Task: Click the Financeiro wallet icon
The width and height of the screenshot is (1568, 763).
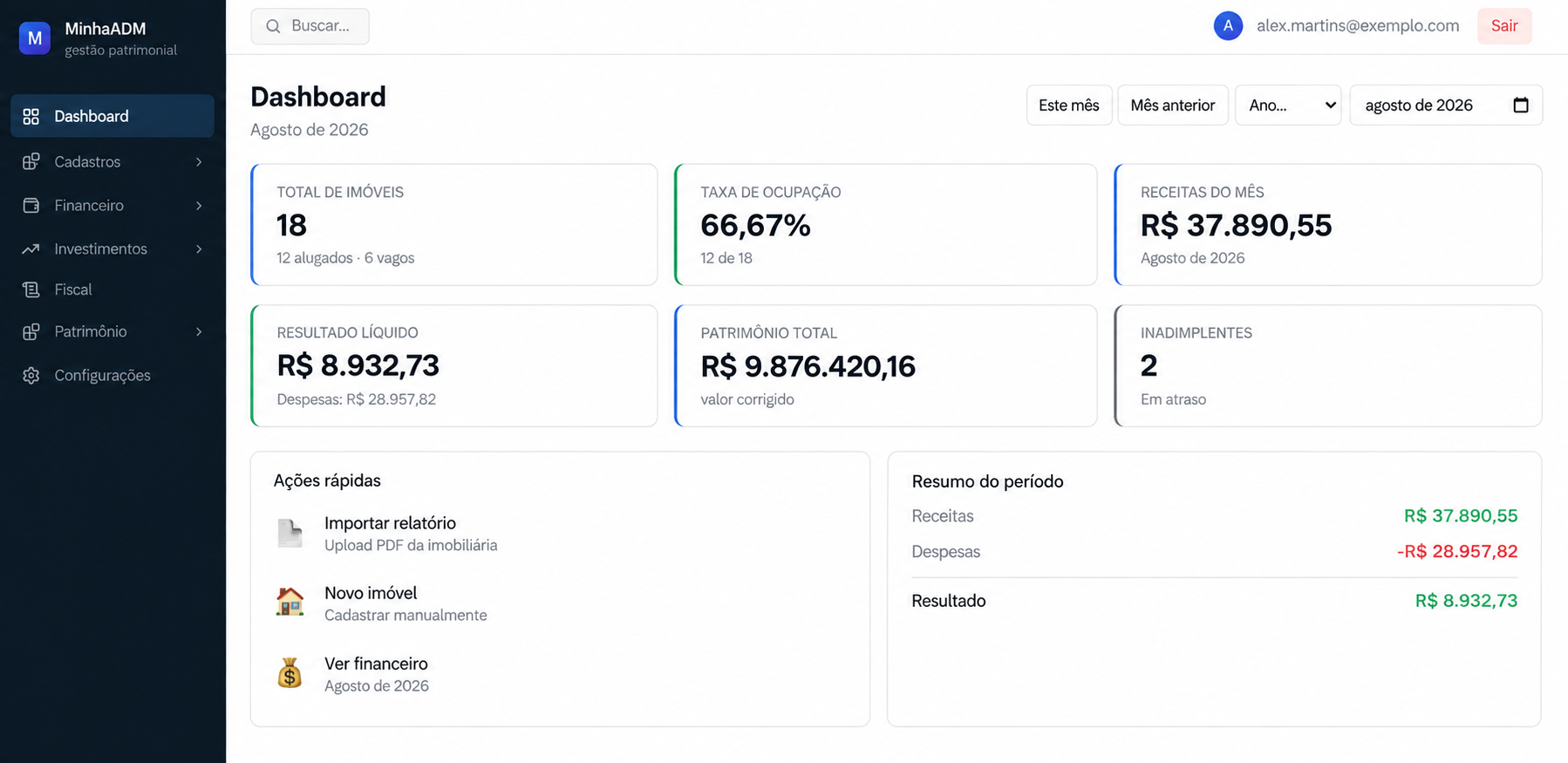Action: 31,205
